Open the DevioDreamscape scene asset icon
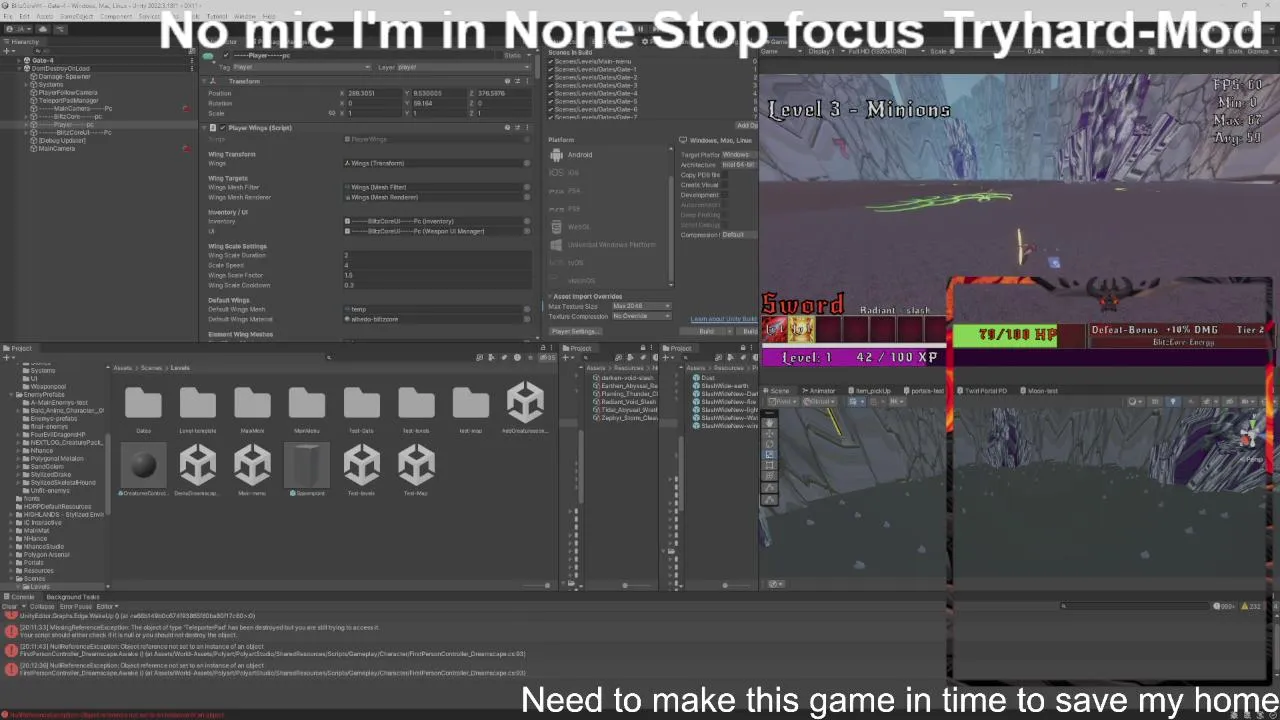The height and width of the screenshot is (720, 1280). 198,465
